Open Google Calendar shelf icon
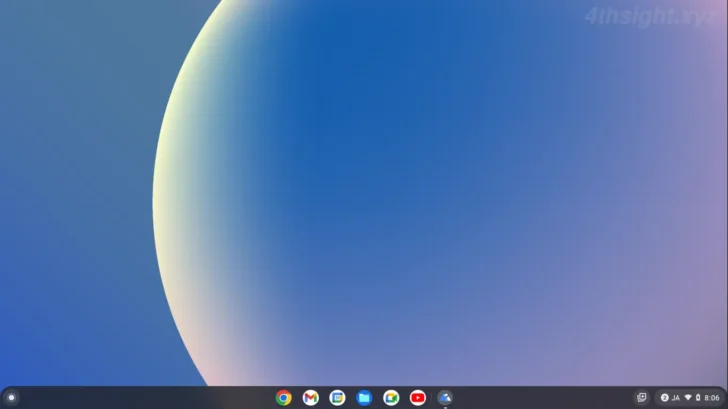 click(338, 398)
